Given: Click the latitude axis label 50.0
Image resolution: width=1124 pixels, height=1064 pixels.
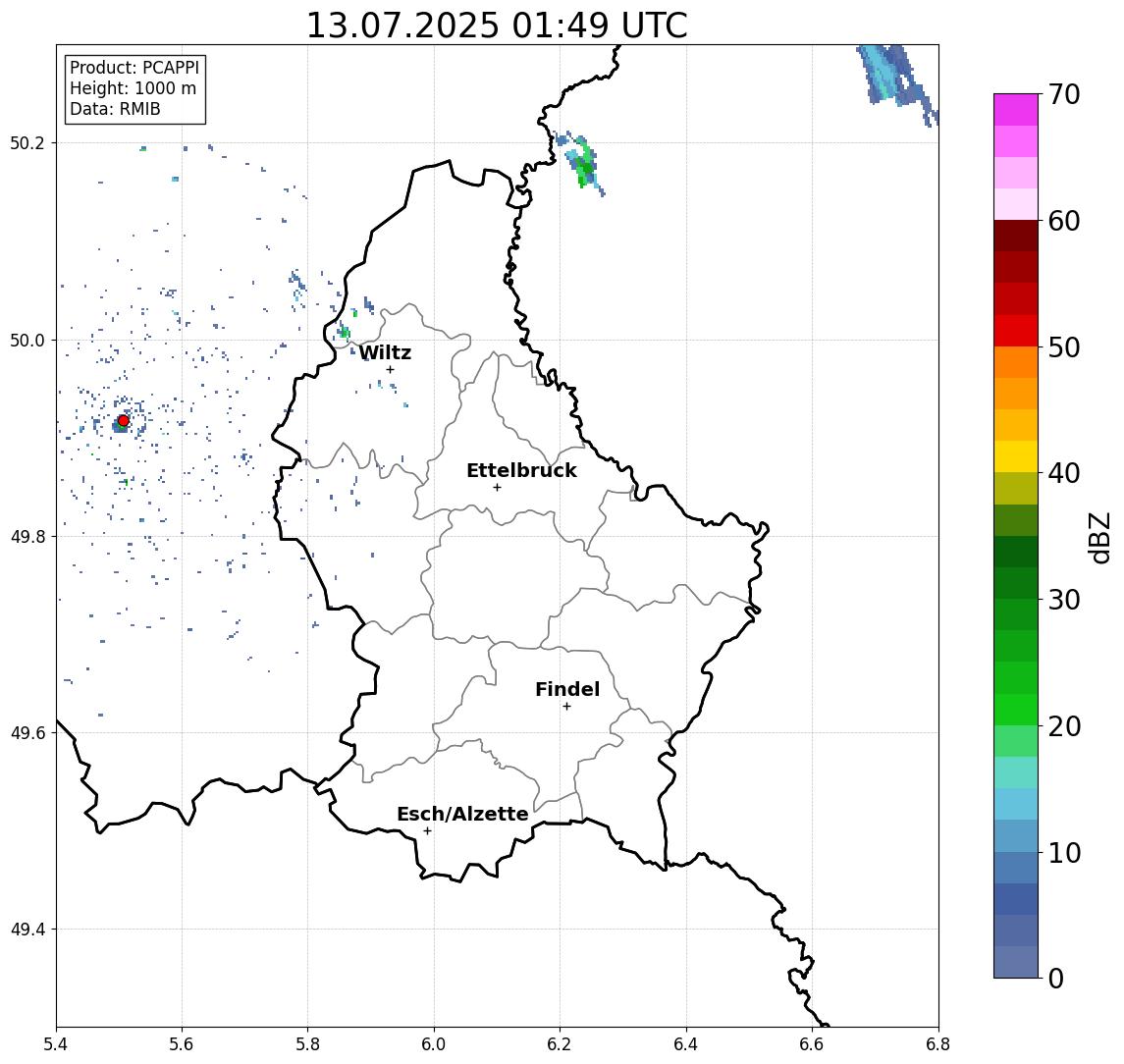Looking at the screenshot, I should 27,340.
